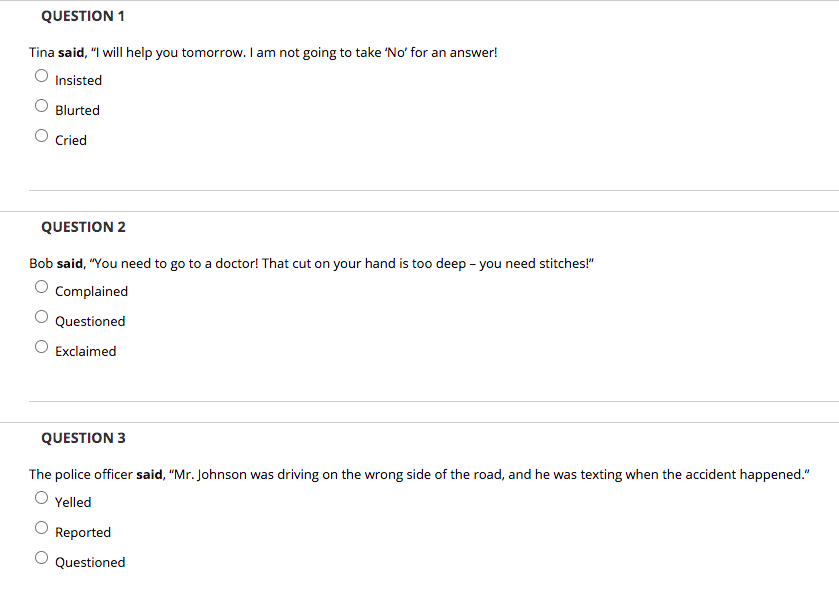Screen dimensions: 839x596
Task: Click the 'Exclaimed' answer label text
Action: (85, 351)
